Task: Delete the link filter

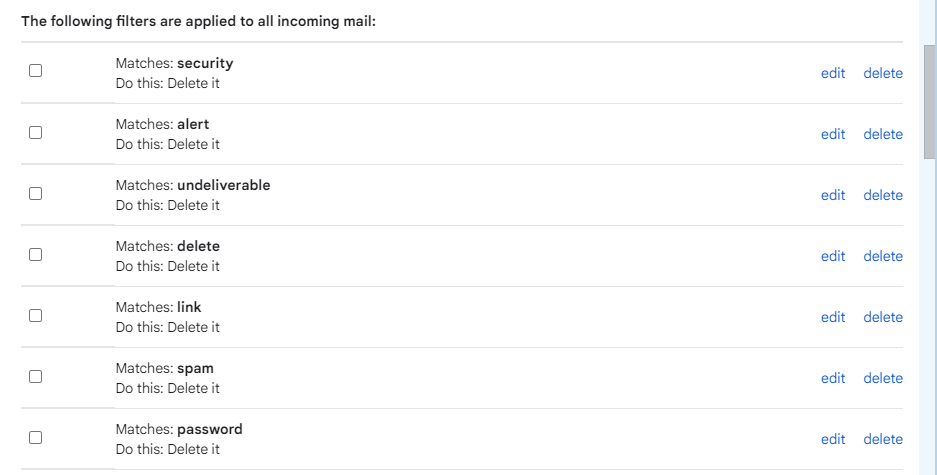Action: [883, 317]
